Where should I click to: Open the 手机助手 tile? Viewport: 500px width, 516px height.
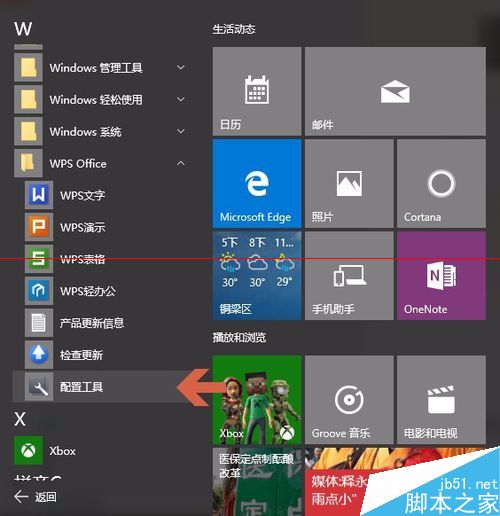click(349, 276)
